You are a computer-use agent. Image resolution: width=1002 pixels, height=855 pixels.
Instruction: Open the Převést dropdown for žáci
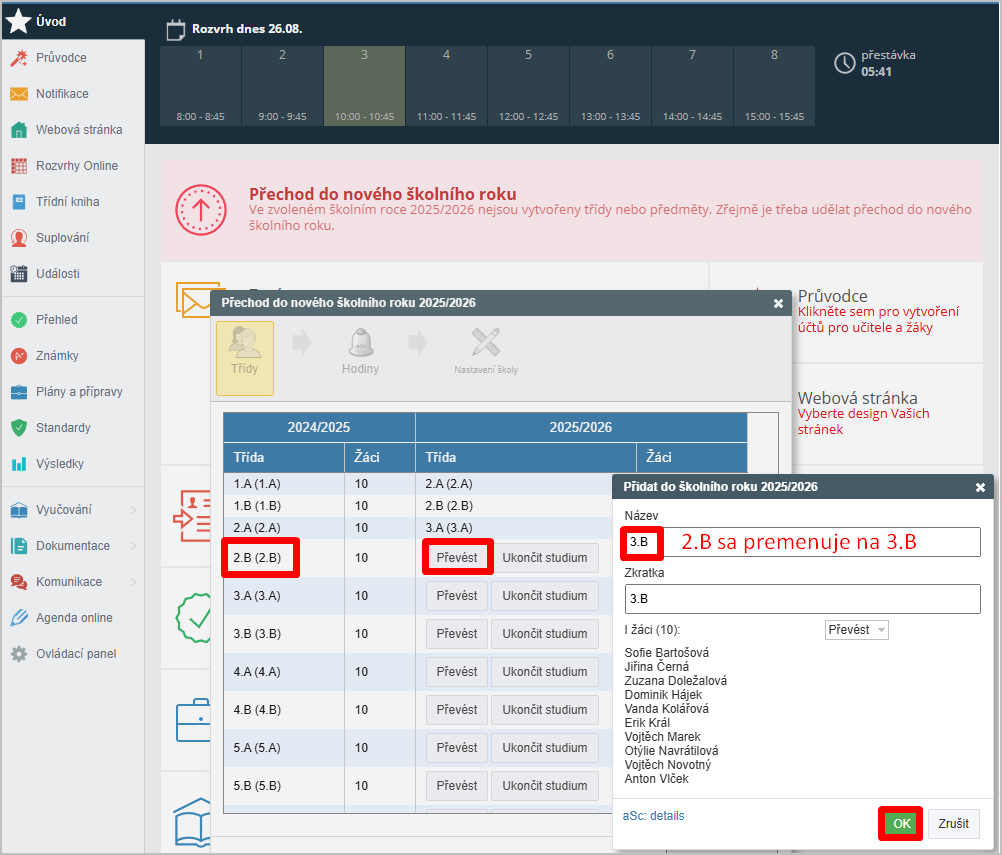[856, 630]
